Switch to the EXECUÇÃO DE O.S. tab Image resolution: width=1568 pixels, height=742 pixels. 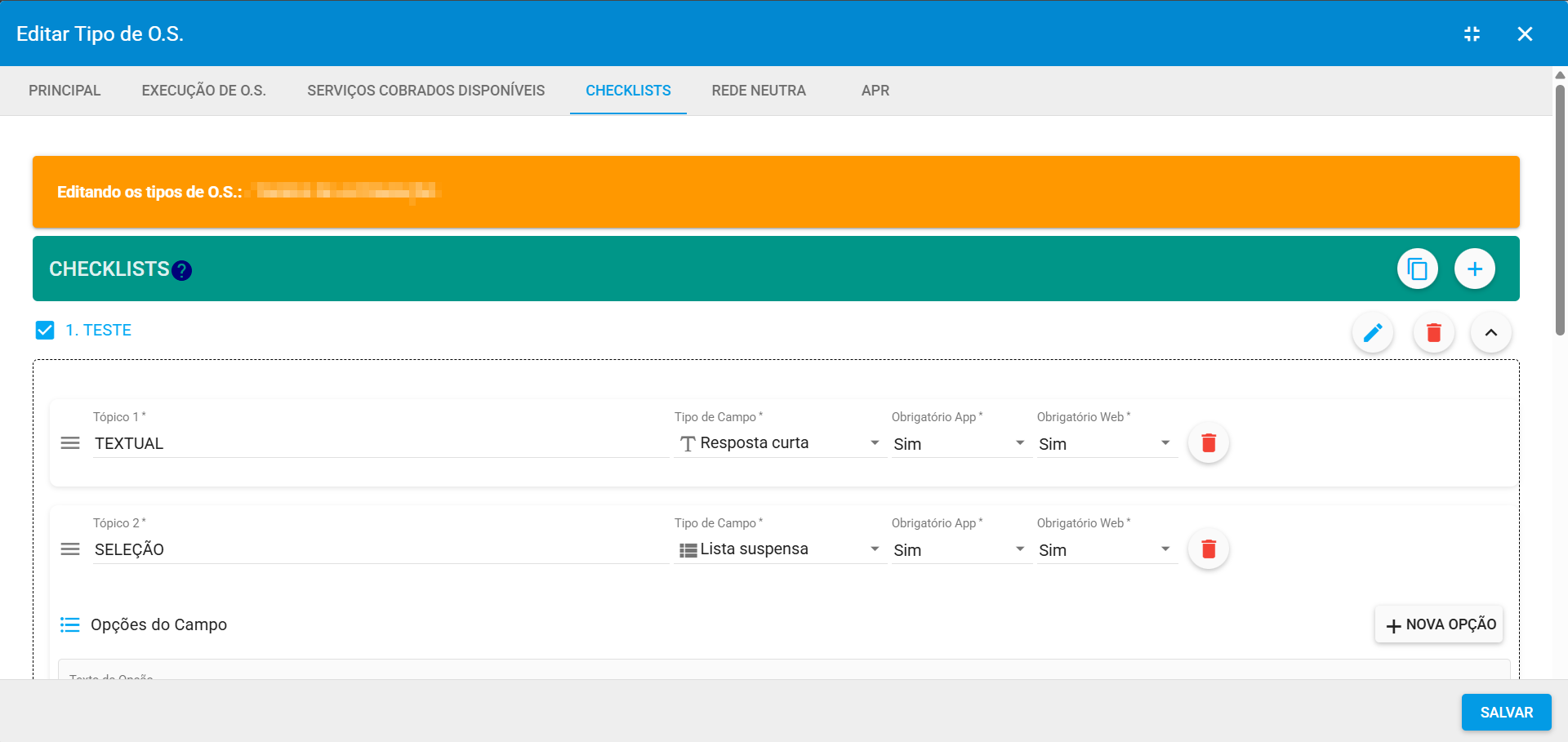point(203,91)
